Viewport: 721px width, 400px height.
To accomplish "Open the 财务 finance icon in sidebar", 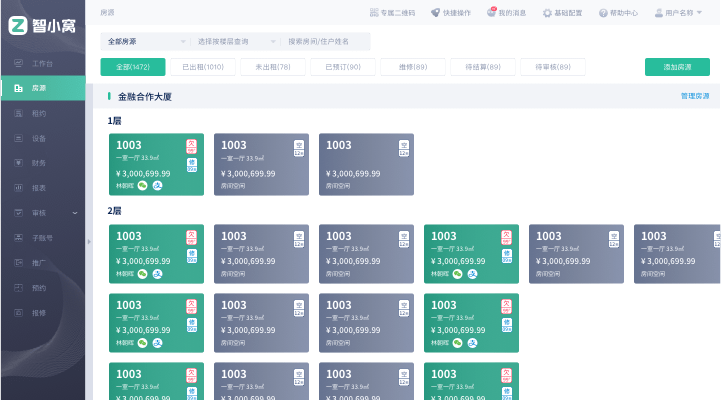I will pos(18,163).
